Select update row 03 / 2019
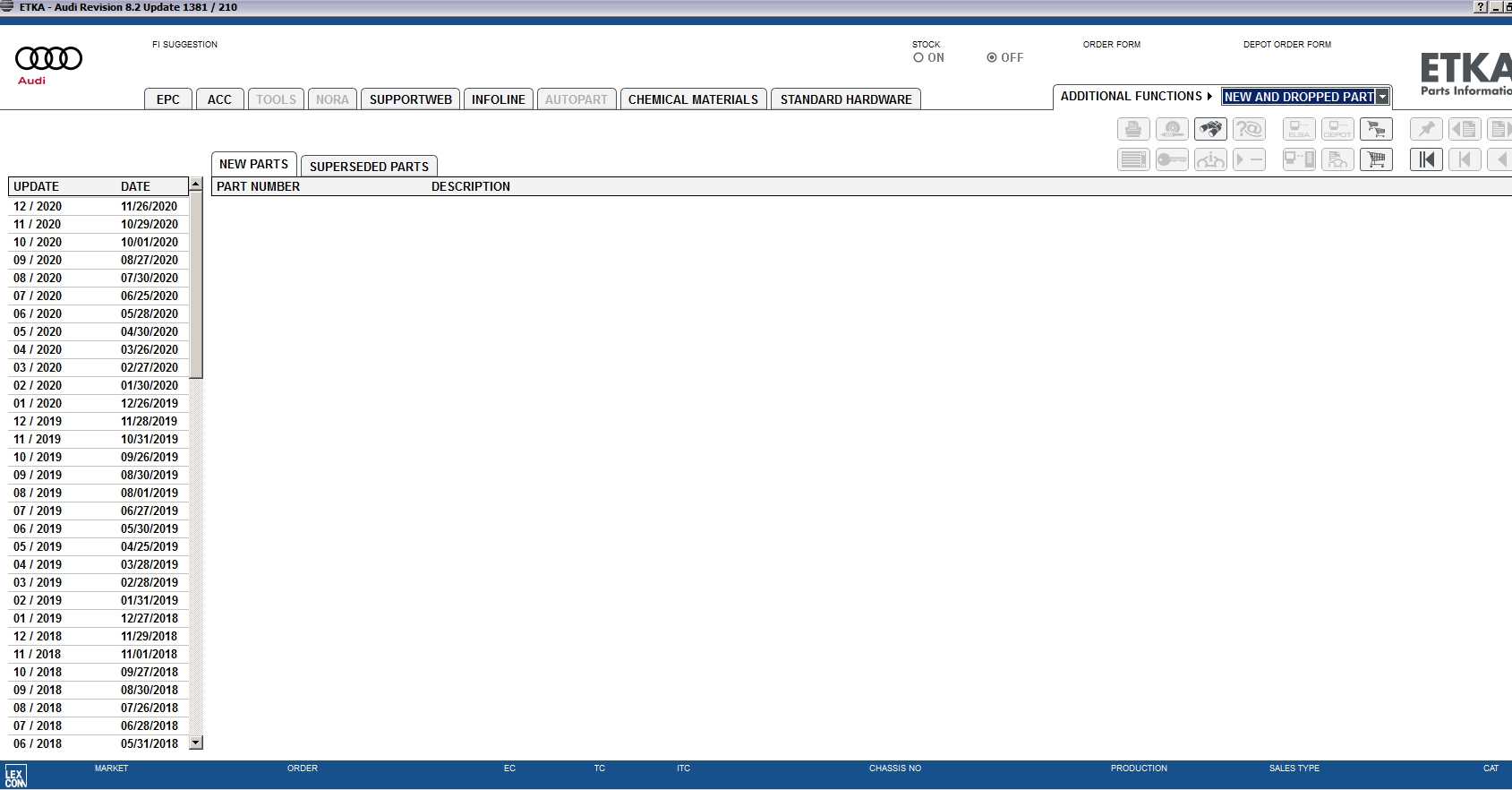 pos(98,582)
